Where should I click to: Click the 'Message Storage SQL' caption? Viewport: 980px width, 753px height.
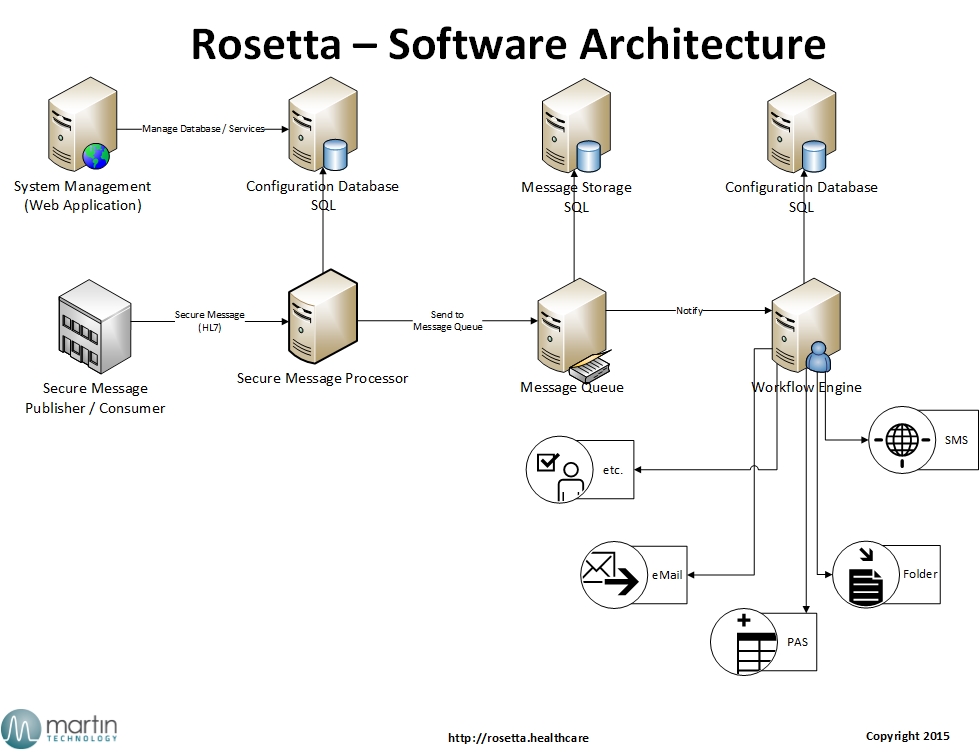(x=576, y=197)
